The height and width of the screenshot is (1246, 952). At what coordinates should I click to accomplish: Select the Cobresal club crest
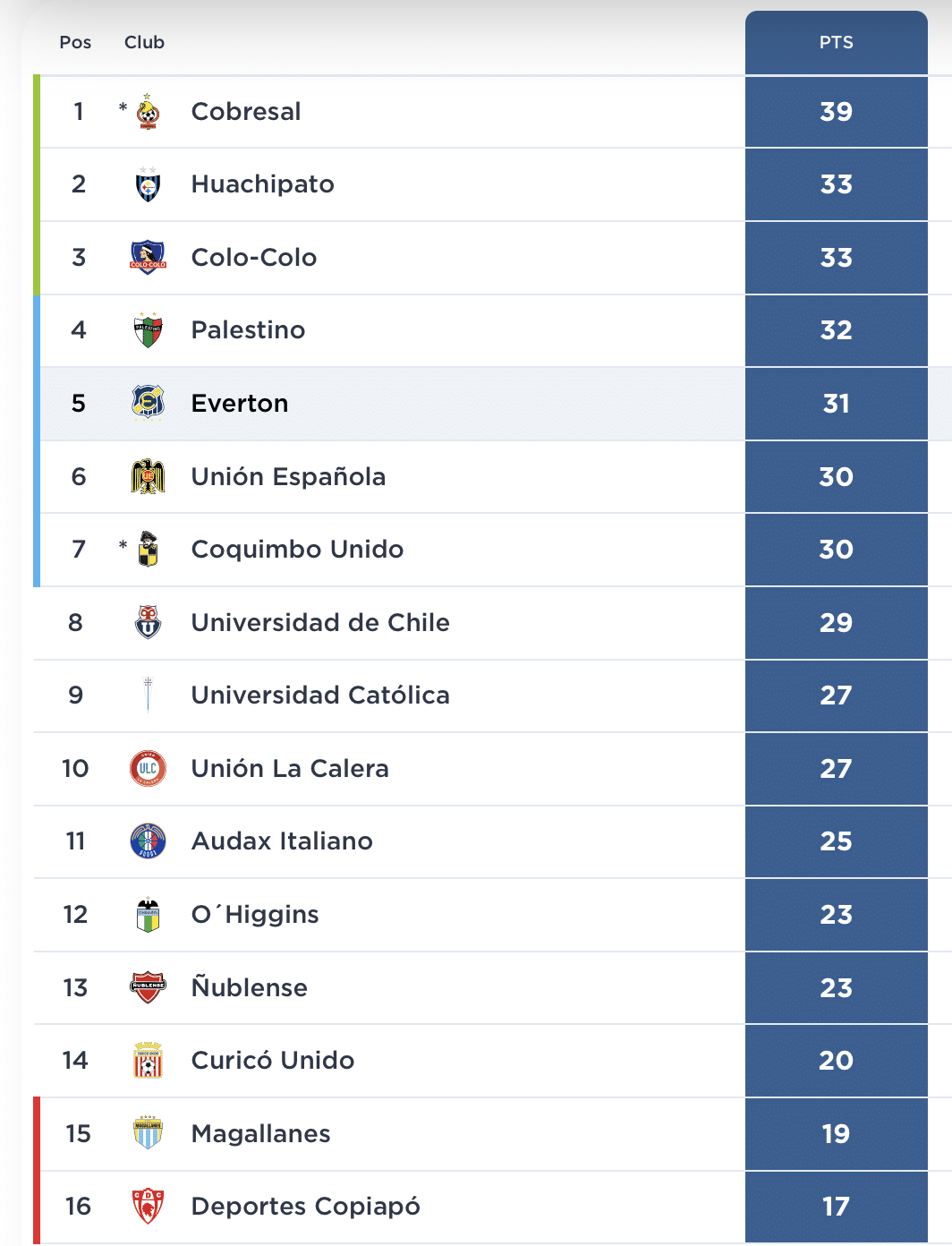[148, 111]
